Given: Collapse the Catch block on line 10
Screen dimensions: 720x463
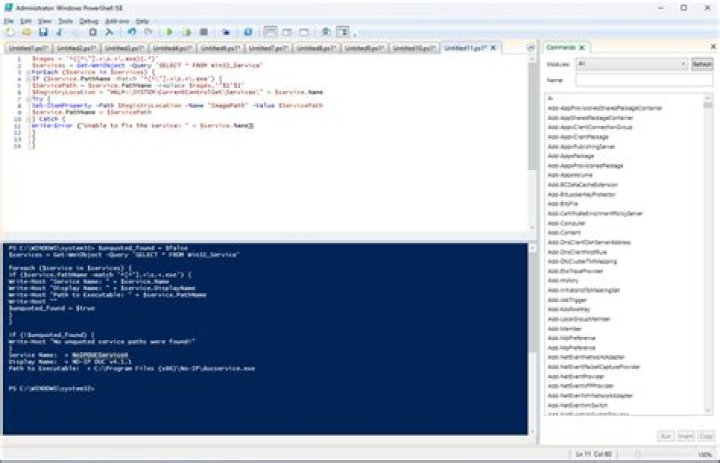Looking at the screenshot, I should pos(28,119).
